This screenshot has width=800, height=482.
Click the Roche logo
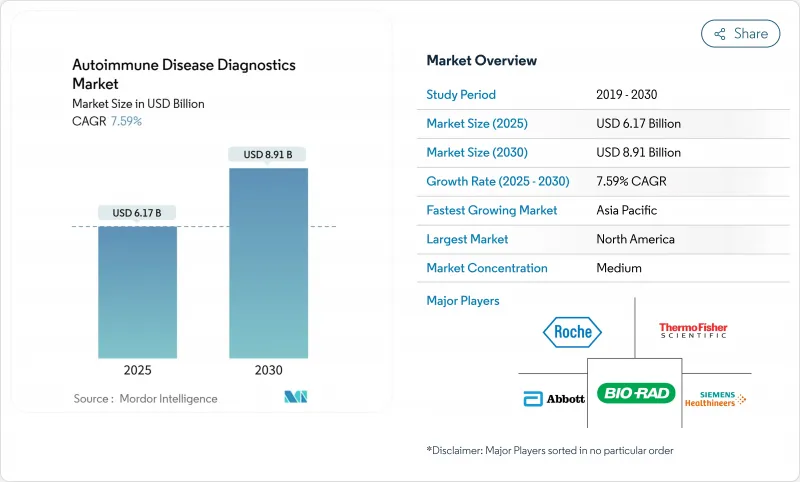[x=573, y=331]
